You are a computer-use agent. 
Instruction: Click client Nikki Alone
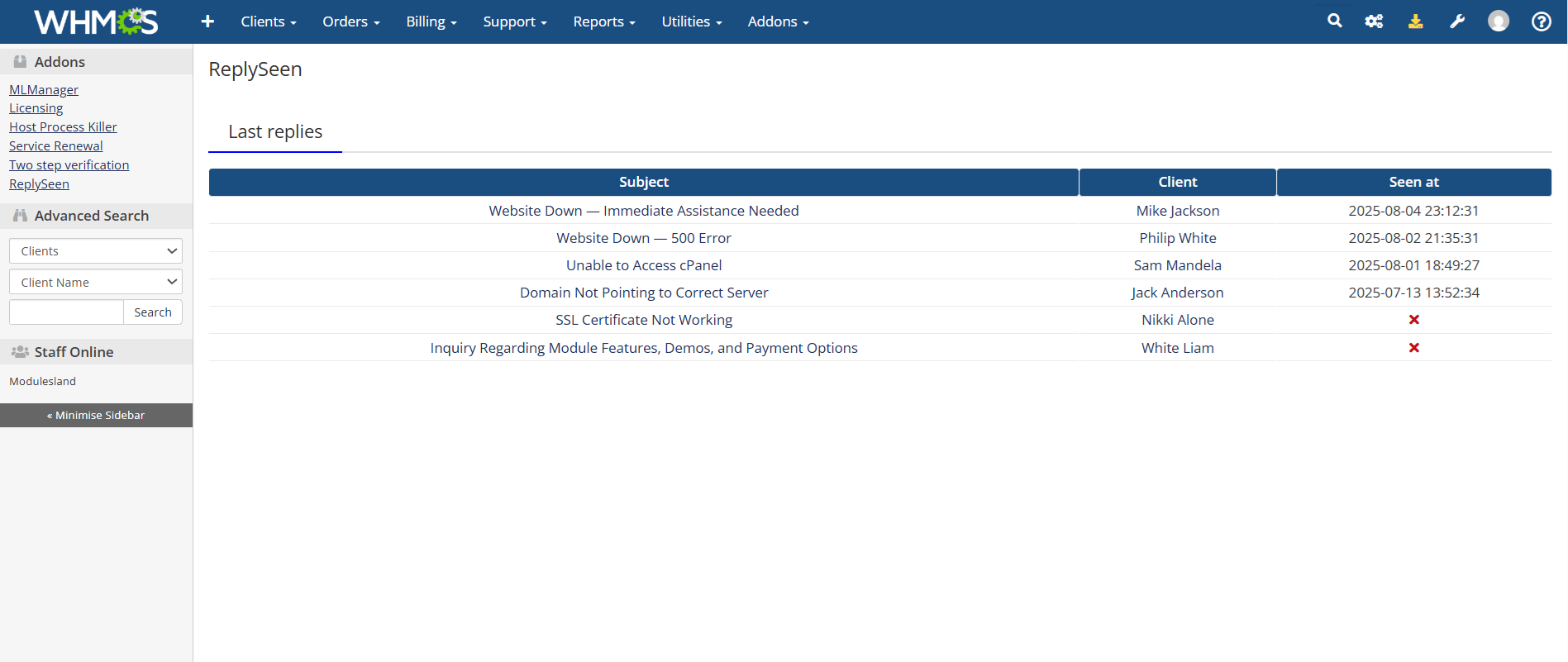(1178, 320)
